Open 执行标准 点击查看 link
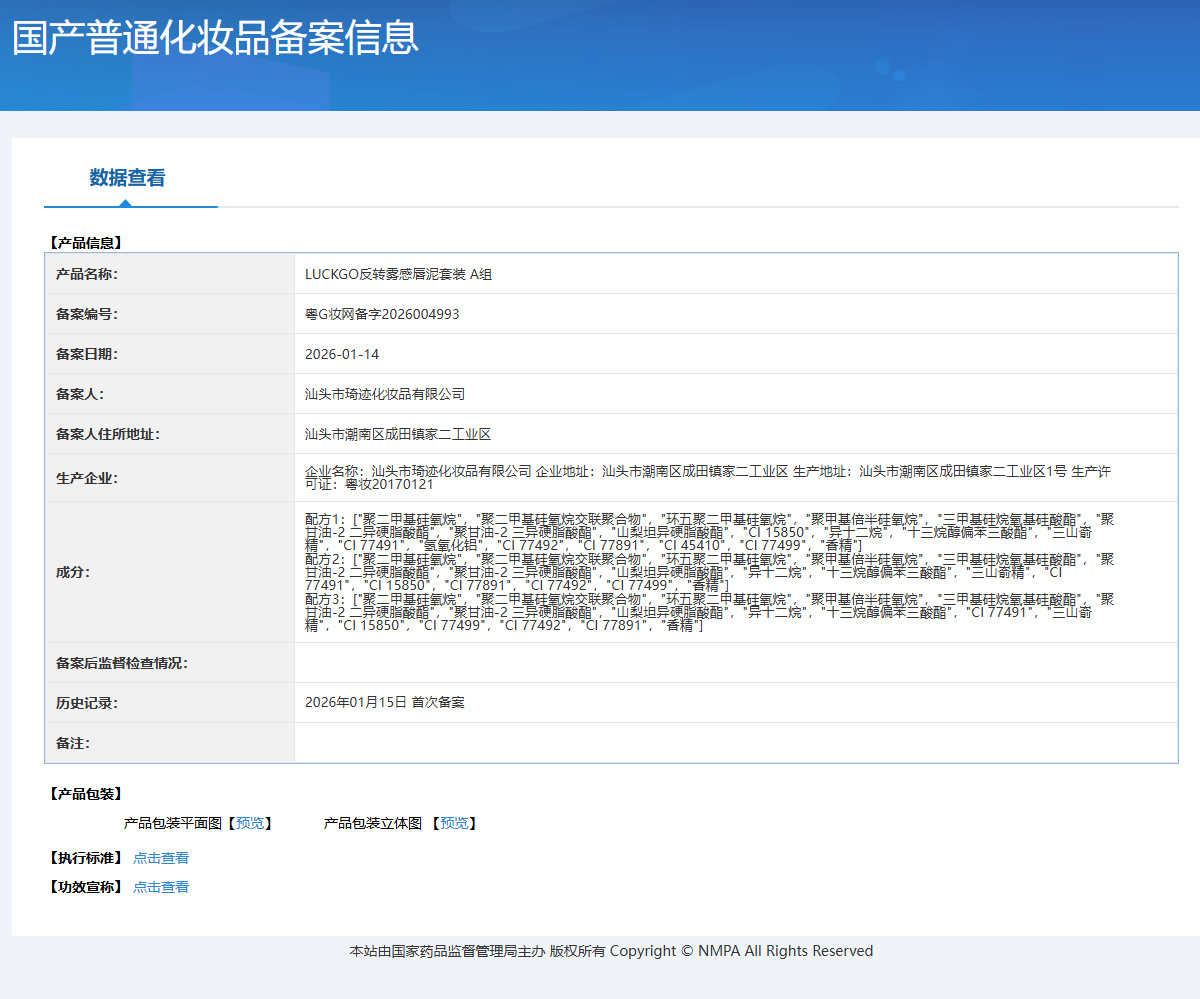Screen dimensions: 1200x999 click(x=161, y=858)
